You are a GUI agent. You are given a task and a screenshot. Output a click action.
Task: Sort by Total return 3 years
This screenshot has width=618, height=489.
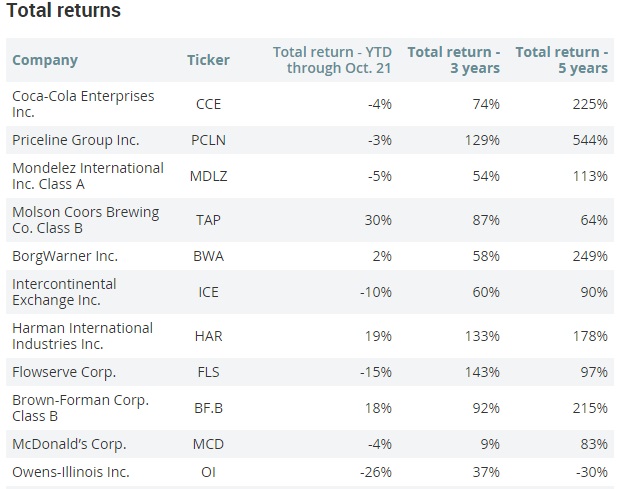453,60
